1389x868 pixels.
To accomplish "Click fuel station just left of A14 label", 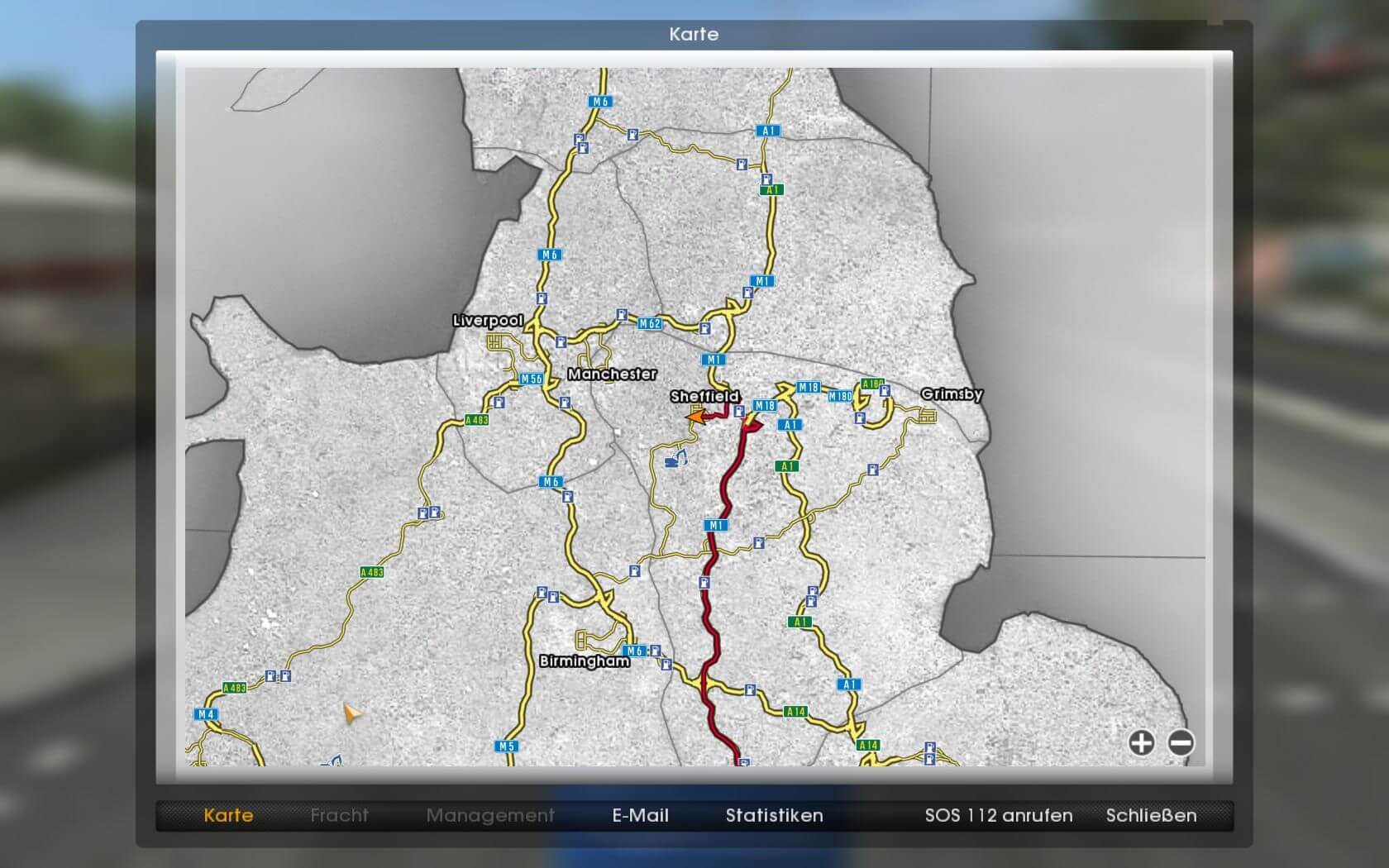I will click(750, 689).
